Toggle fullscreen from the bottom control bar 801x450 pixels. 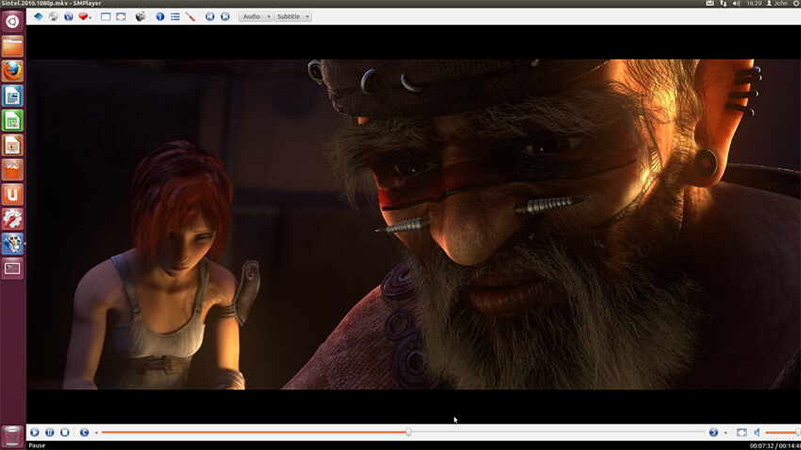click(x=742, y=433)
